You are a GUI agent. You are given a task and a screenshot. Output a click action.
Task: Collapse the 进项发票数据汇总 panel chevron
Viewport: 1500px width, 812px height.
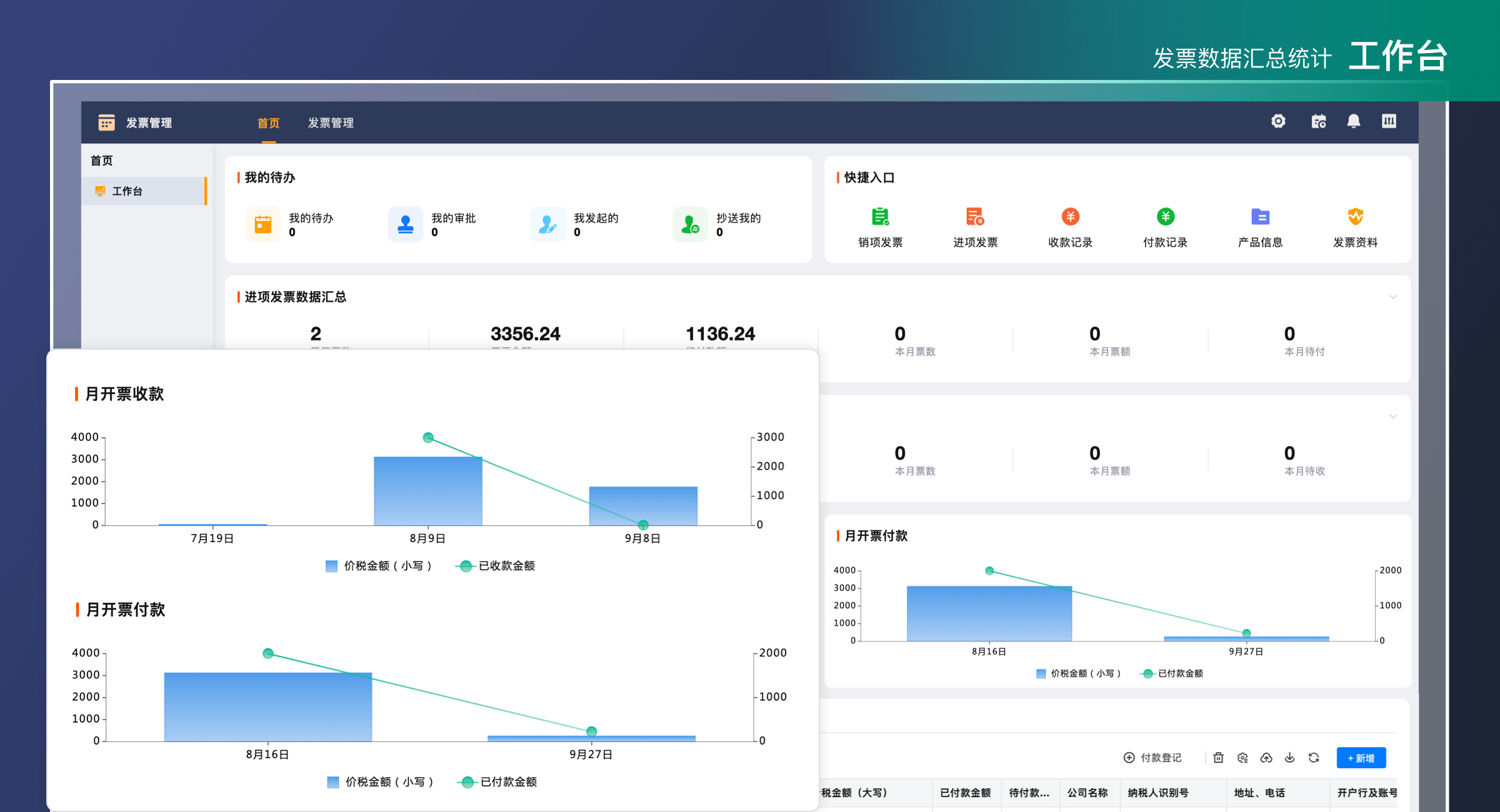pos(1392,297)
